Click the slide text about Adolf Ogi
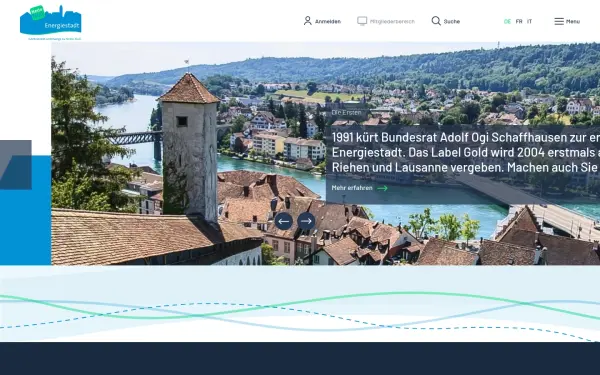The height and width of the screenshot is (375, 600). 466,152
